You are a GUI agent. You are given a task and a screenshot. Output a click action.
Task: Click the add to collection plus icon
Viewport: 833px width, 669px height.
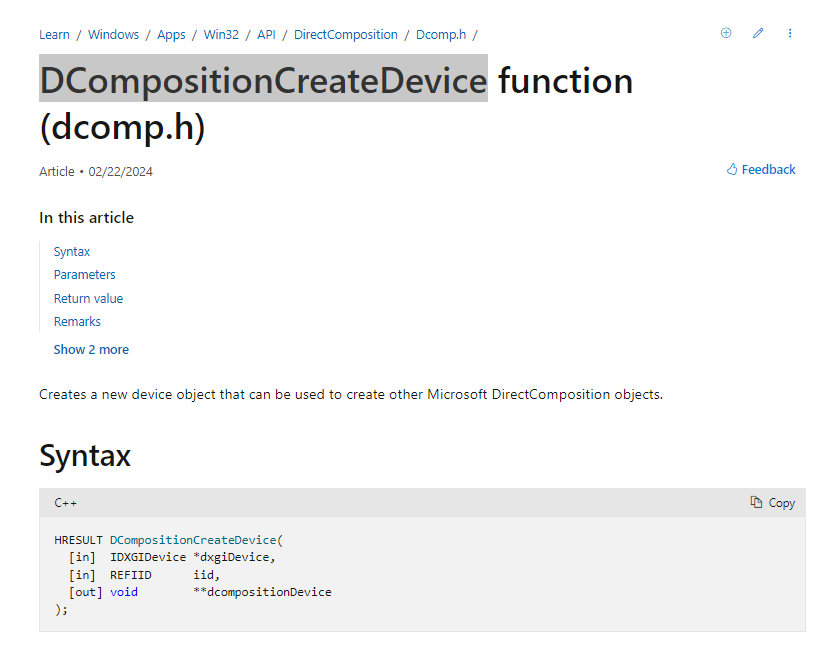pyautogui.click(x=726, y=33)
